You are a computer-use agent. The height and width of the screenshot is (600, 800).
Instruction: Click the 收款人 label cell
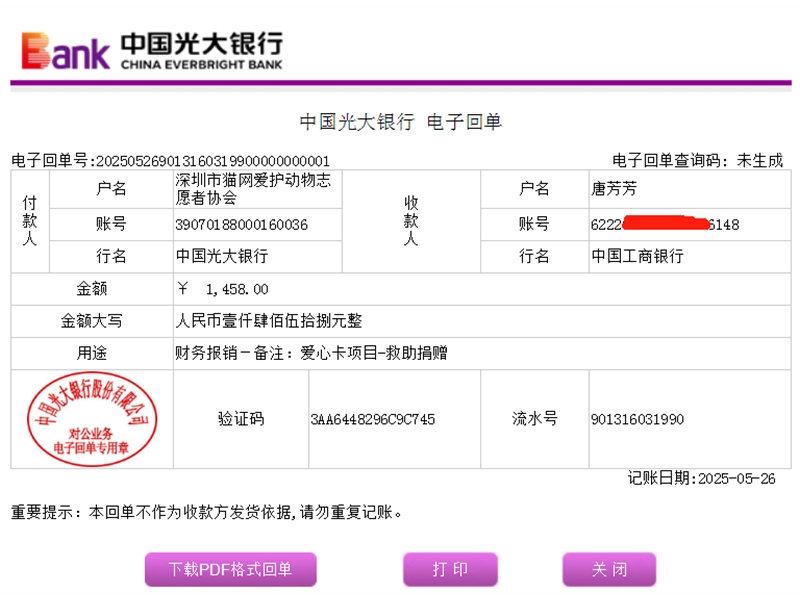[x=411, y=221]
